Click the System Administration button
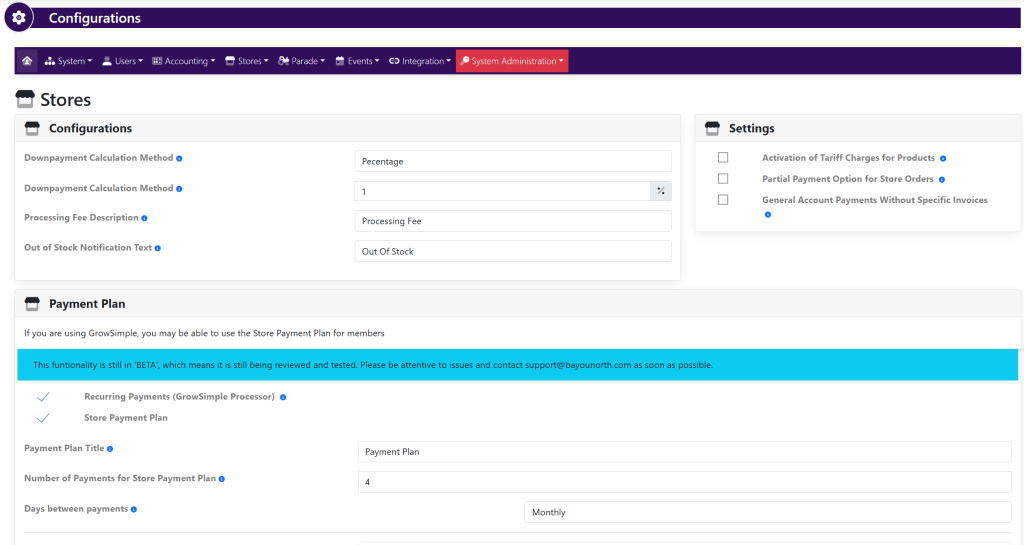 click(512, 61)
